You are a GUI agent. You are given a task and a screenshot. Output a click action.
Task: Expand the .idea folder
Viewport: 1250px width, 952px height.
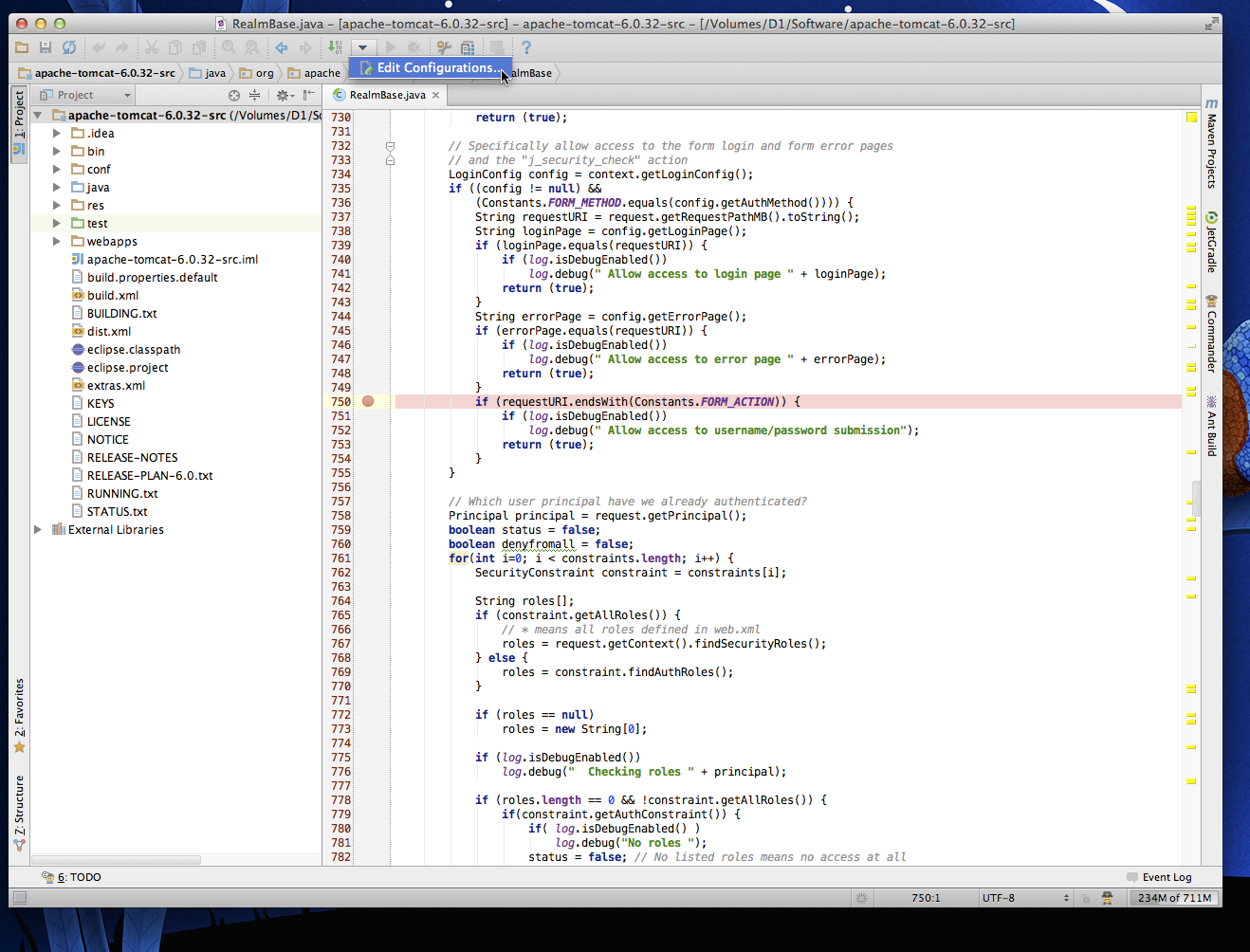(x=56, y=134)
